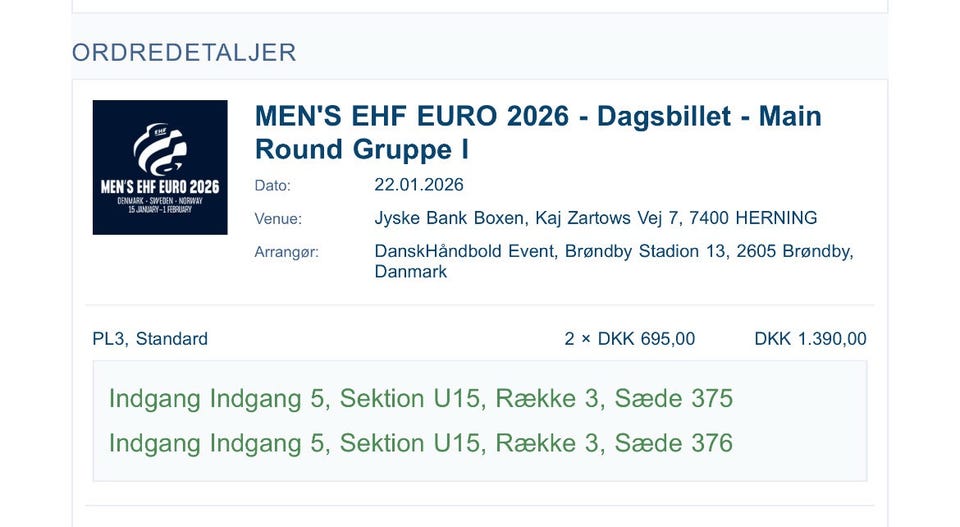Click the Denmark - Sweden - Norway text in logo
Screen dimensions: 960x527
pyautogui.click(x=160, y=201)
